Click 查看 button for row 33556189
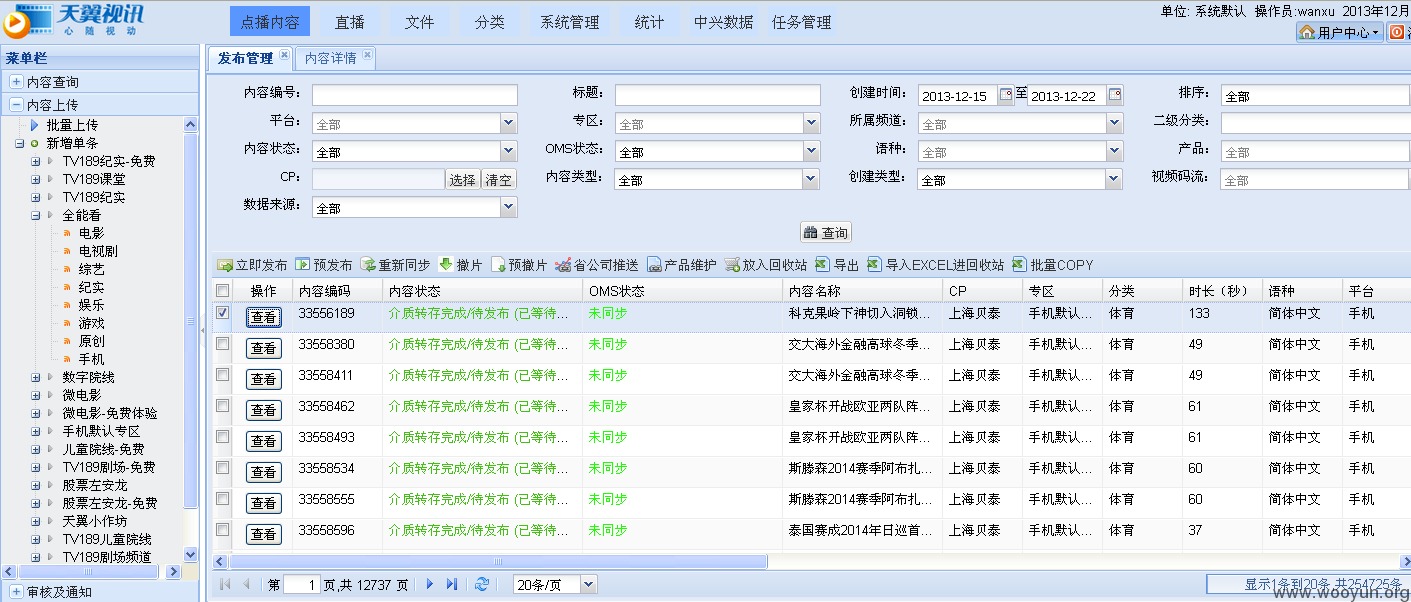1411x602 pixels. (264, 317)
